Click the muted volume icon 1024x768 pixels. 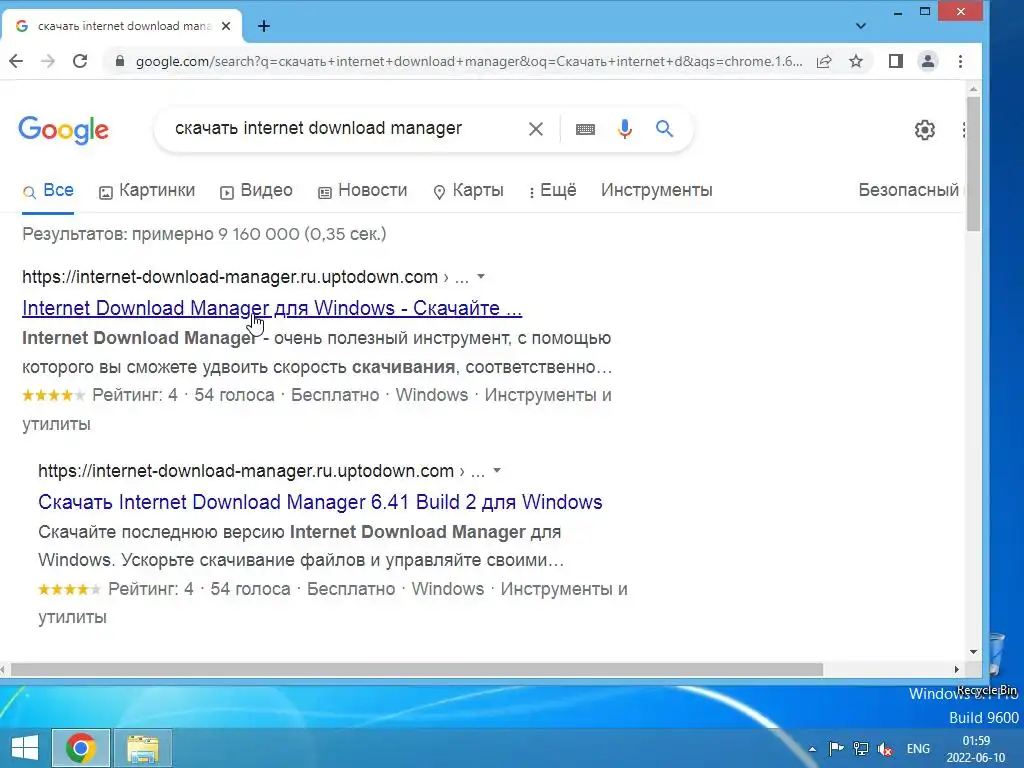click(885, 749)
